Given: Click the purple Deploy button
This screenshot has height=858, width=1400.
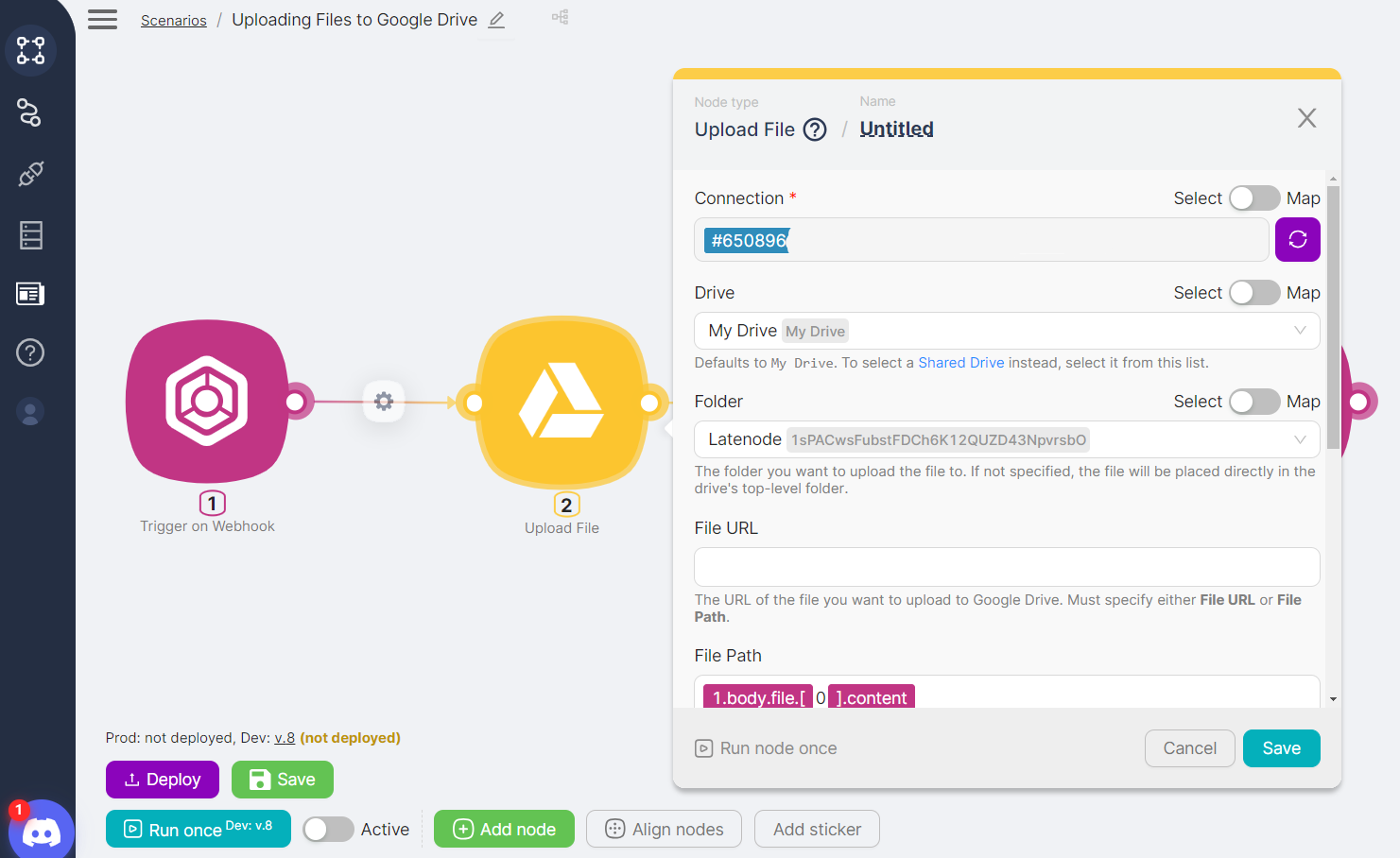Looking at the screenshot, I should (x=163, y=780).
